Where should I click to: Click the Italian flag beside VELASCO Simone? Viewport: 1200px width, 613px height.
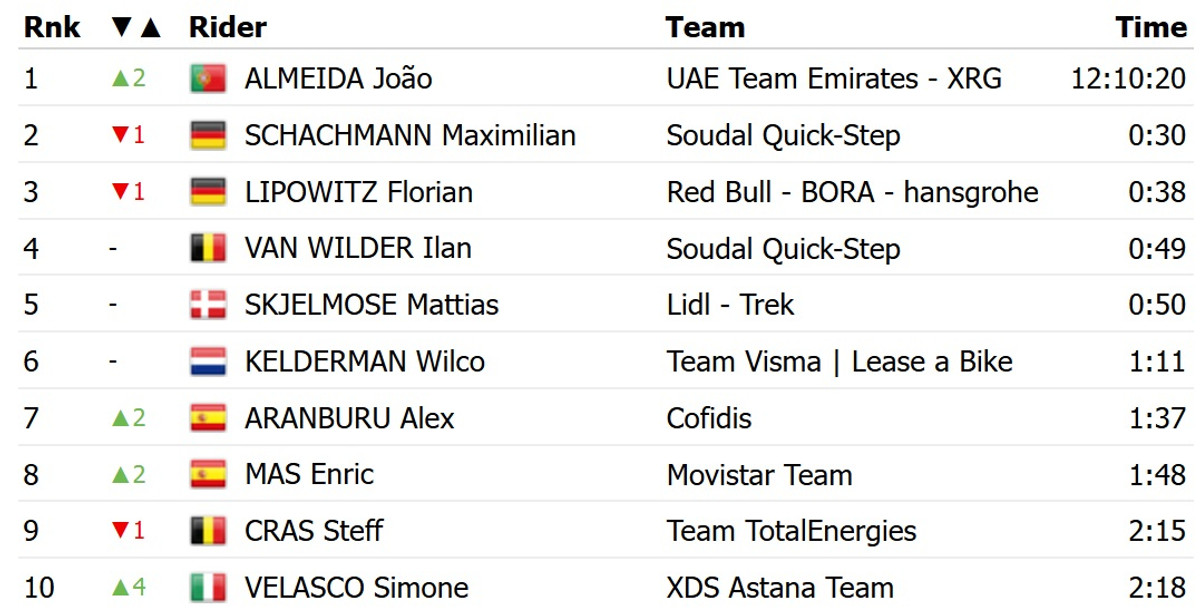(208, 588)
